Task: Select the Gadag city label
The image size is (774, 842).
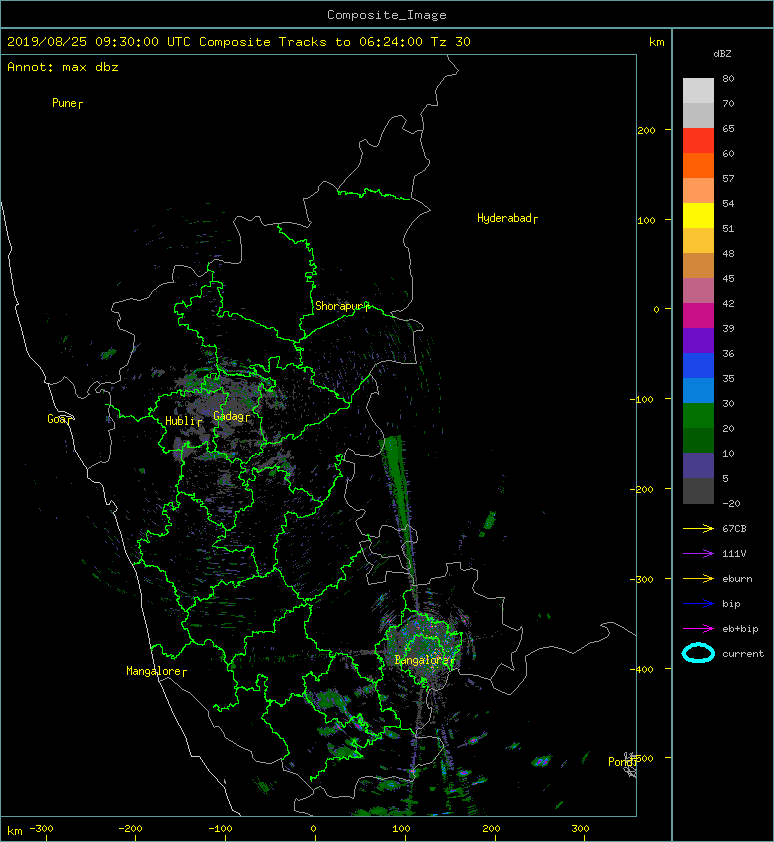Action: point(232,416)
